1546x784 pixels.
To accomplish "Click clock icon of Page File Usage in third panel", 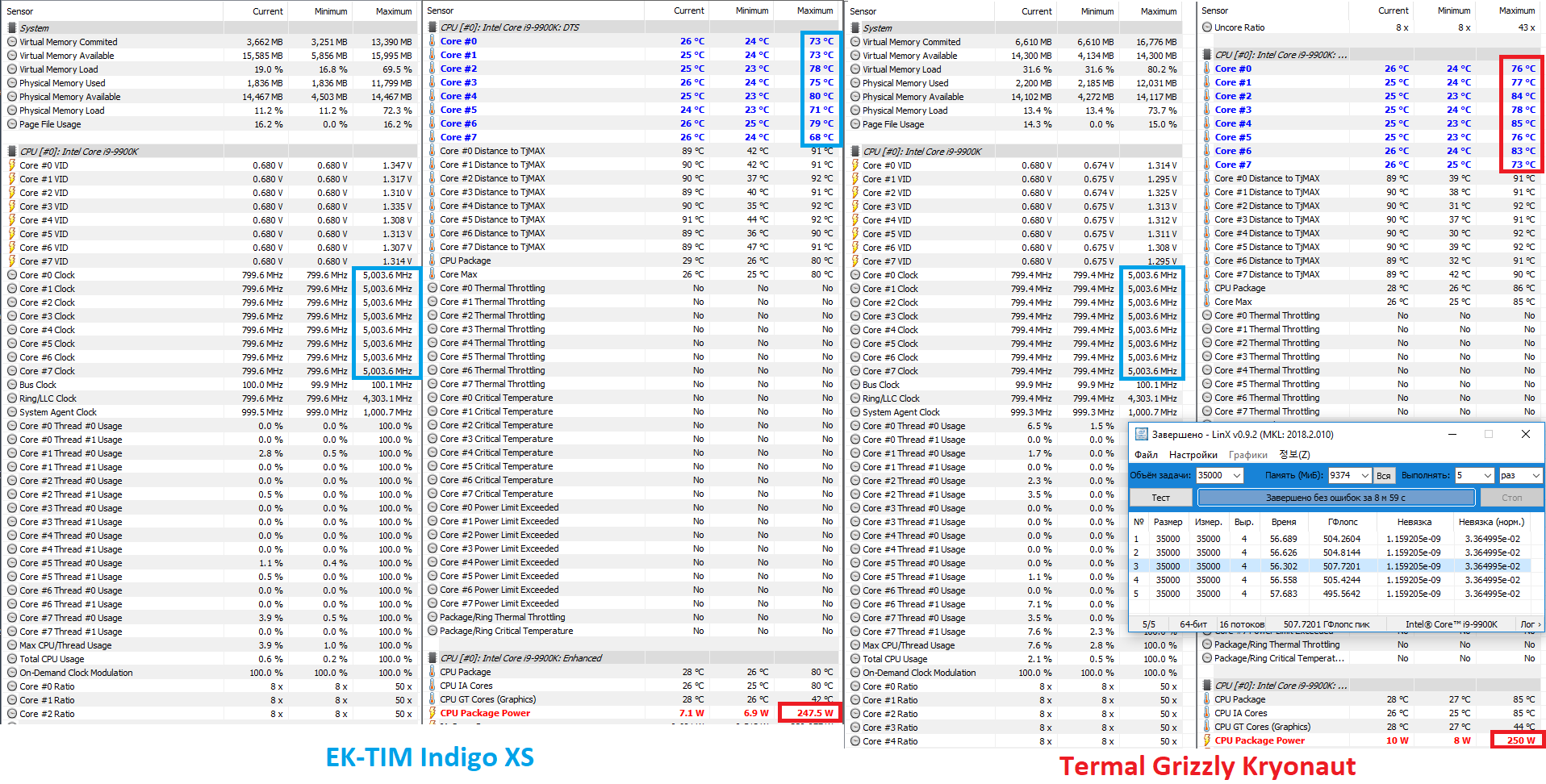I will point(855,124).
